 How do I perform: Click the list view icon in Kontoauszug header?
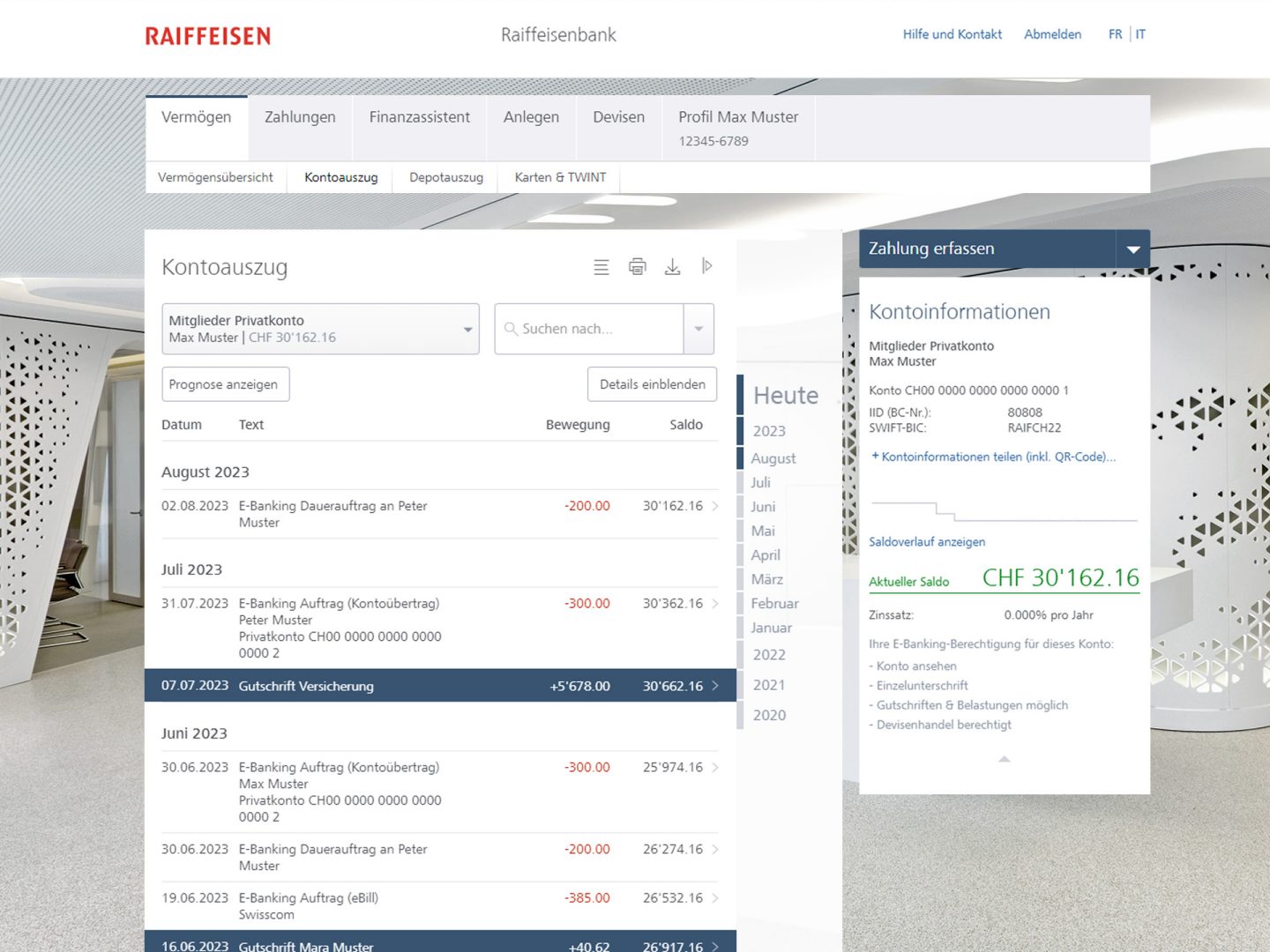tap(601, 267)
